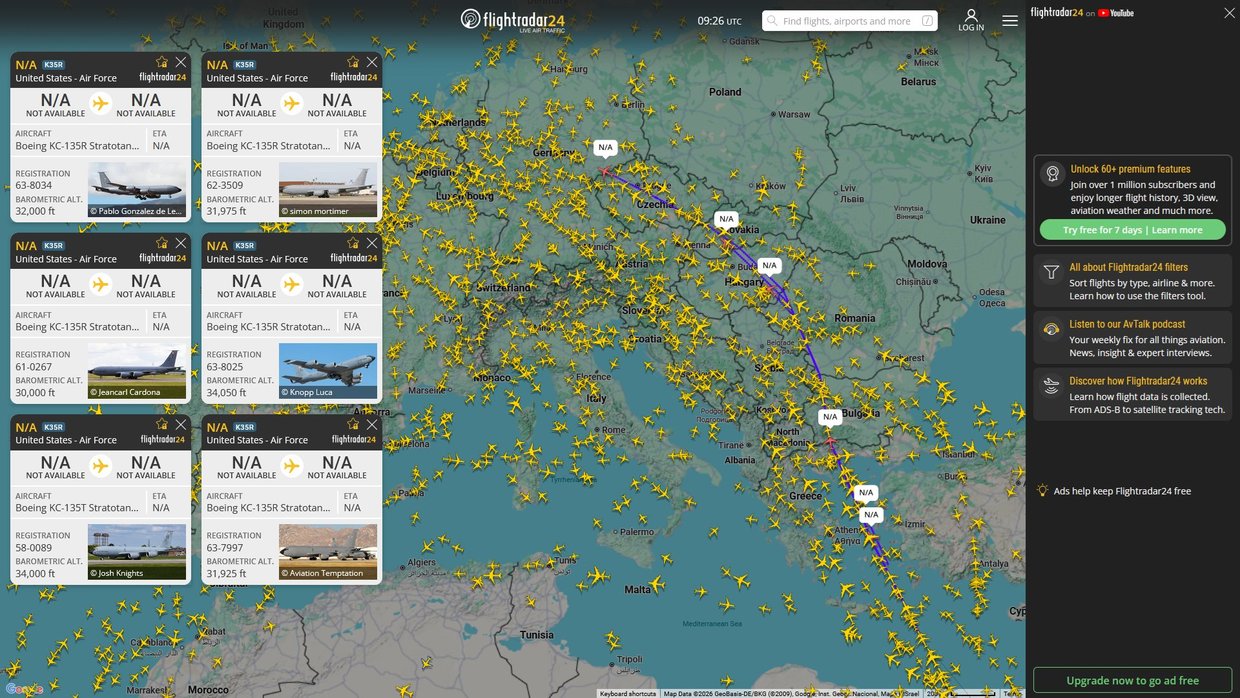Open Flightradar24 YouTube channel link
The image size is (1240, 698).
click(x=1082, y=13)
